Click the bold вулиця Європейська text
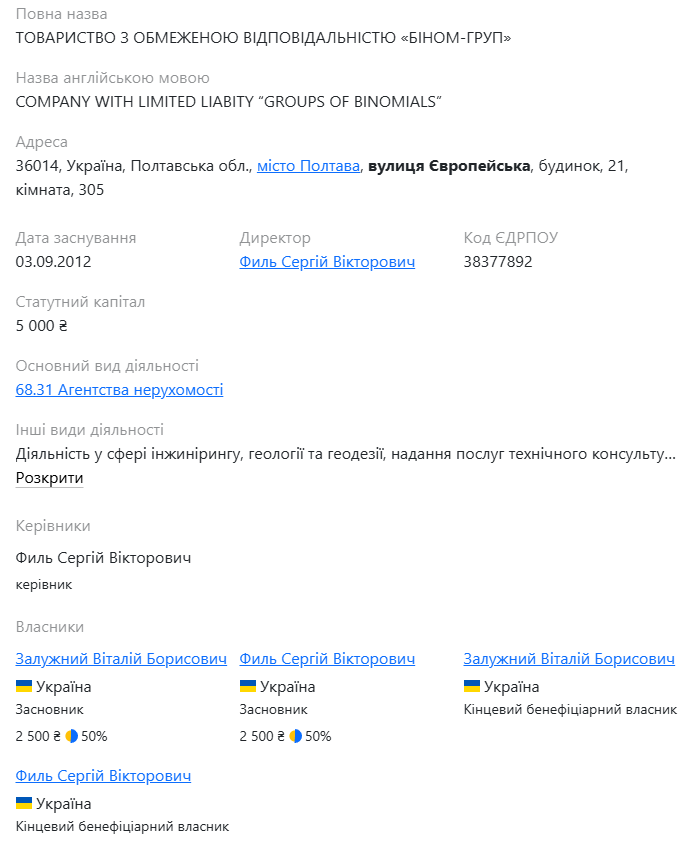The width and height of the screenshot is (696, 842). pyautogui.click(x=449, y=166)
